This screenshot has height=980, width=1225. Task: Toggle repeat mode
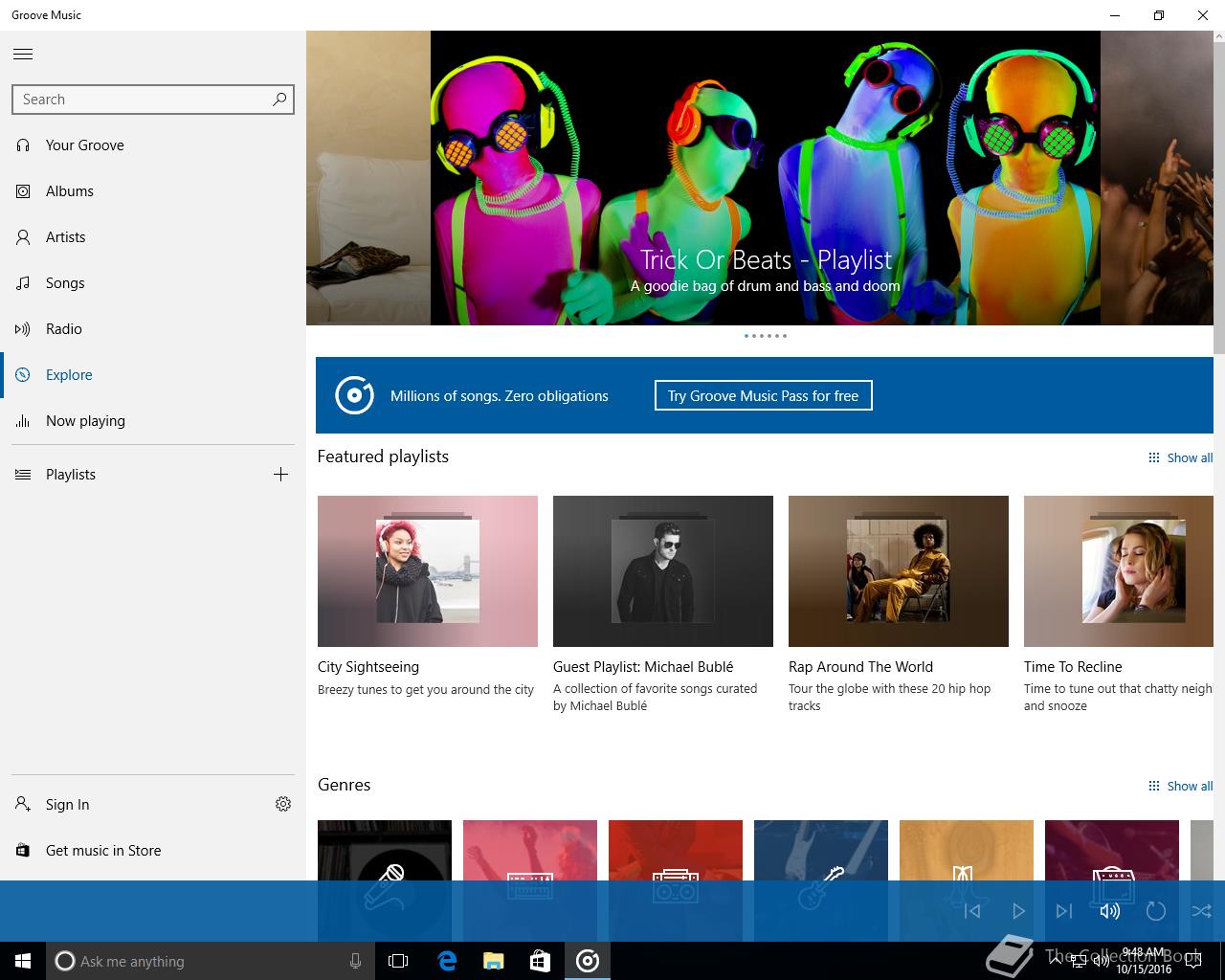[x=1156, y=911]
